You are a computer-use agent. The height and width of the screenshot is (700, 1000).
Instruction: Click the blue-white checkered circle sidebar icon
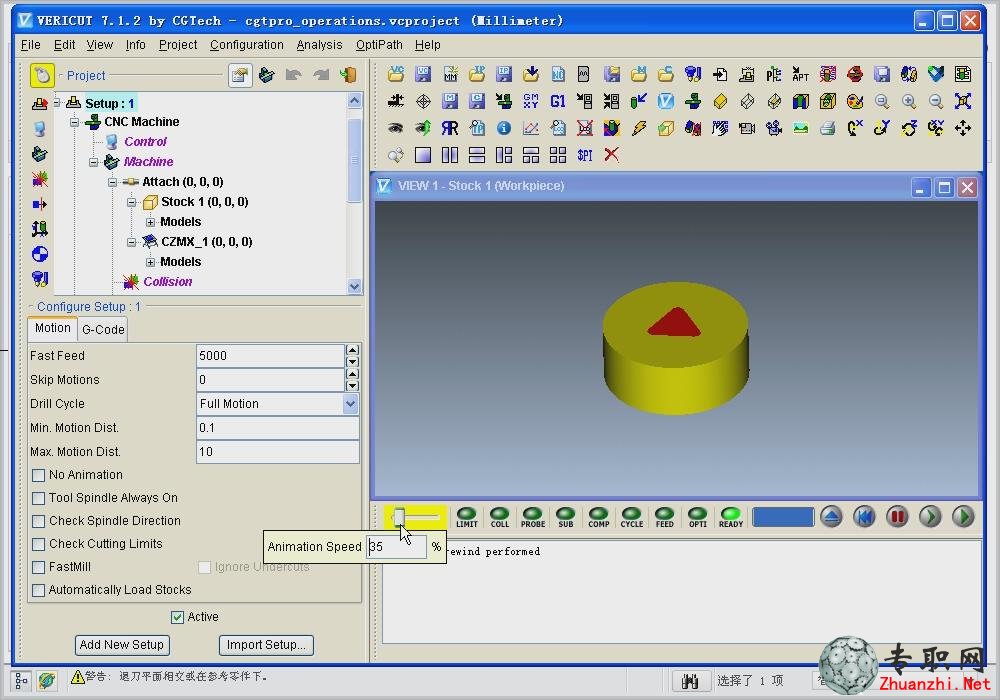point(40,254)
